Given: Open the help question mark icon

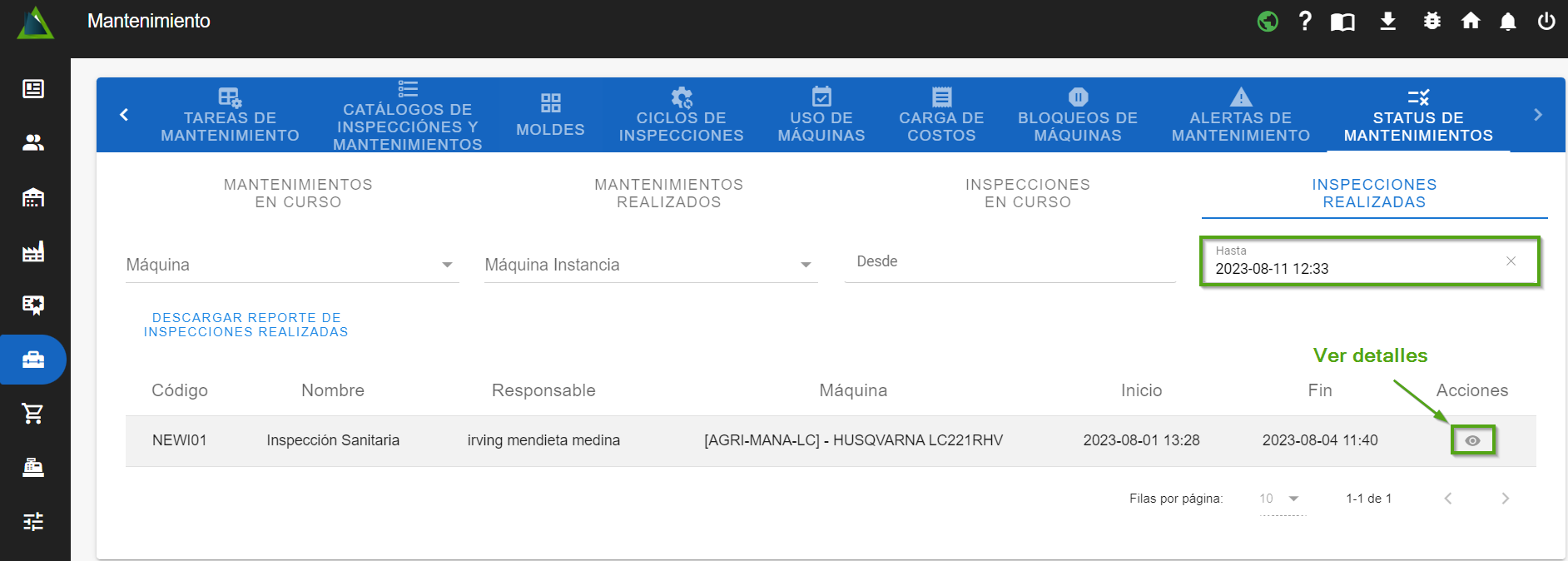Looking at the screenshot, I should click(x=1305, y=22).
